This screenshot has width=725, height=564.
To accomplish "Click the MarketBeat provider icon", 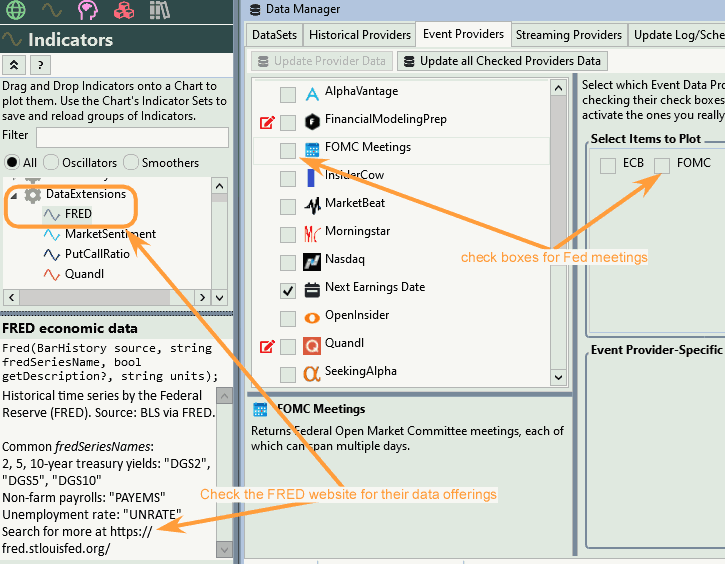I will point(312,205).
